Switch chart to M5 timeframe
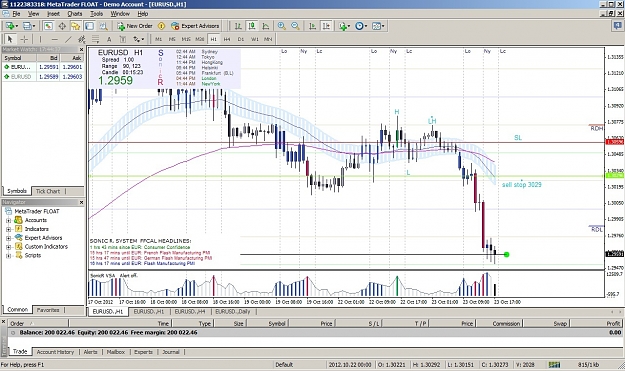 172,39
